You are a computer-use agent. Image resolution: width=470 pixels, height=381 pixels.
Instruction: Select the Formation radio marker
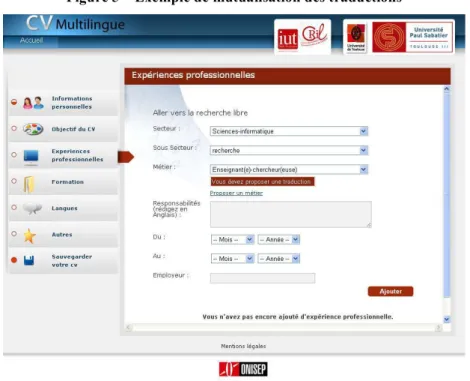coord(14,181)
